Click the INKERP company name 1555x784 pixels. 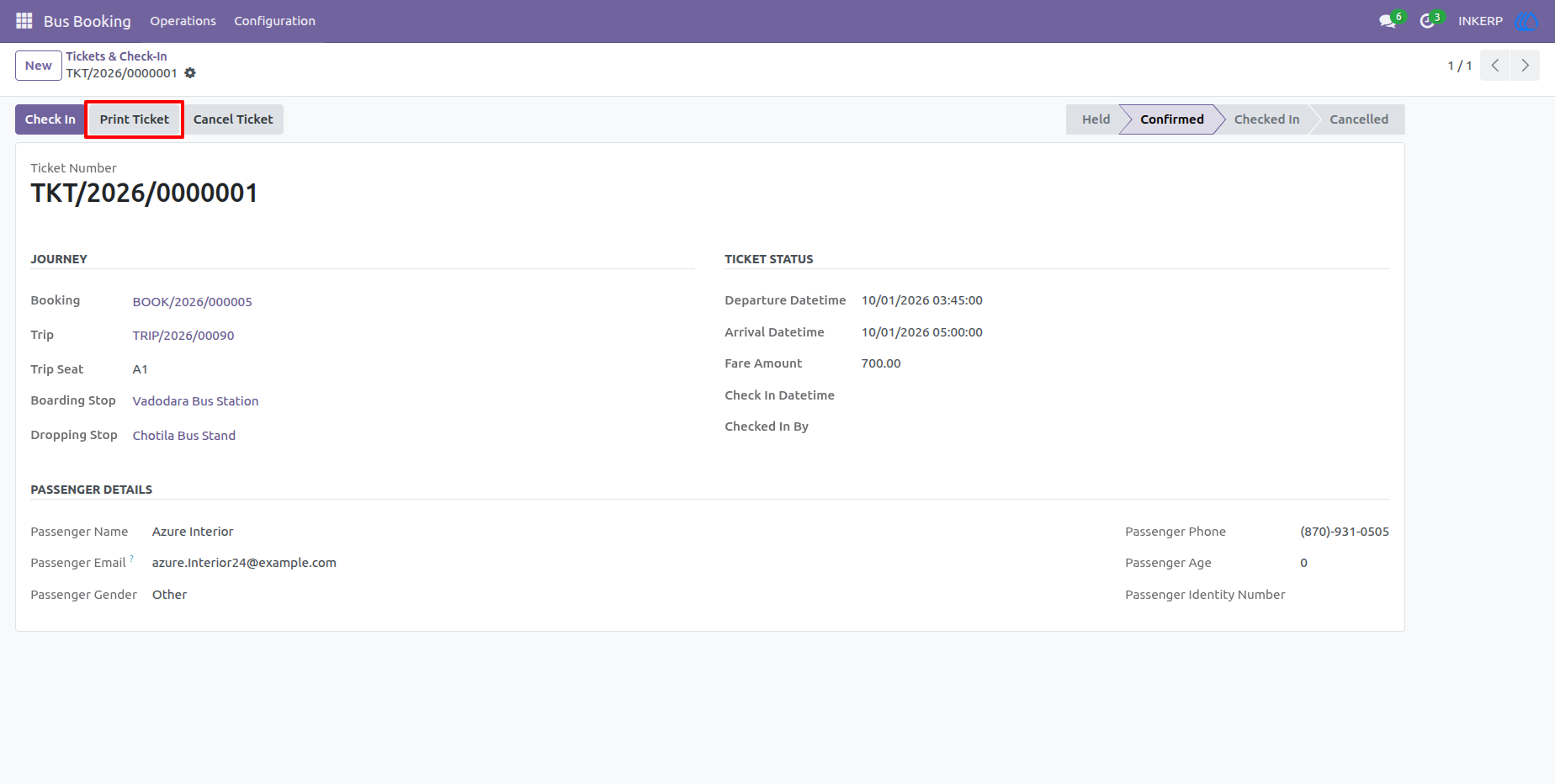1480,21
